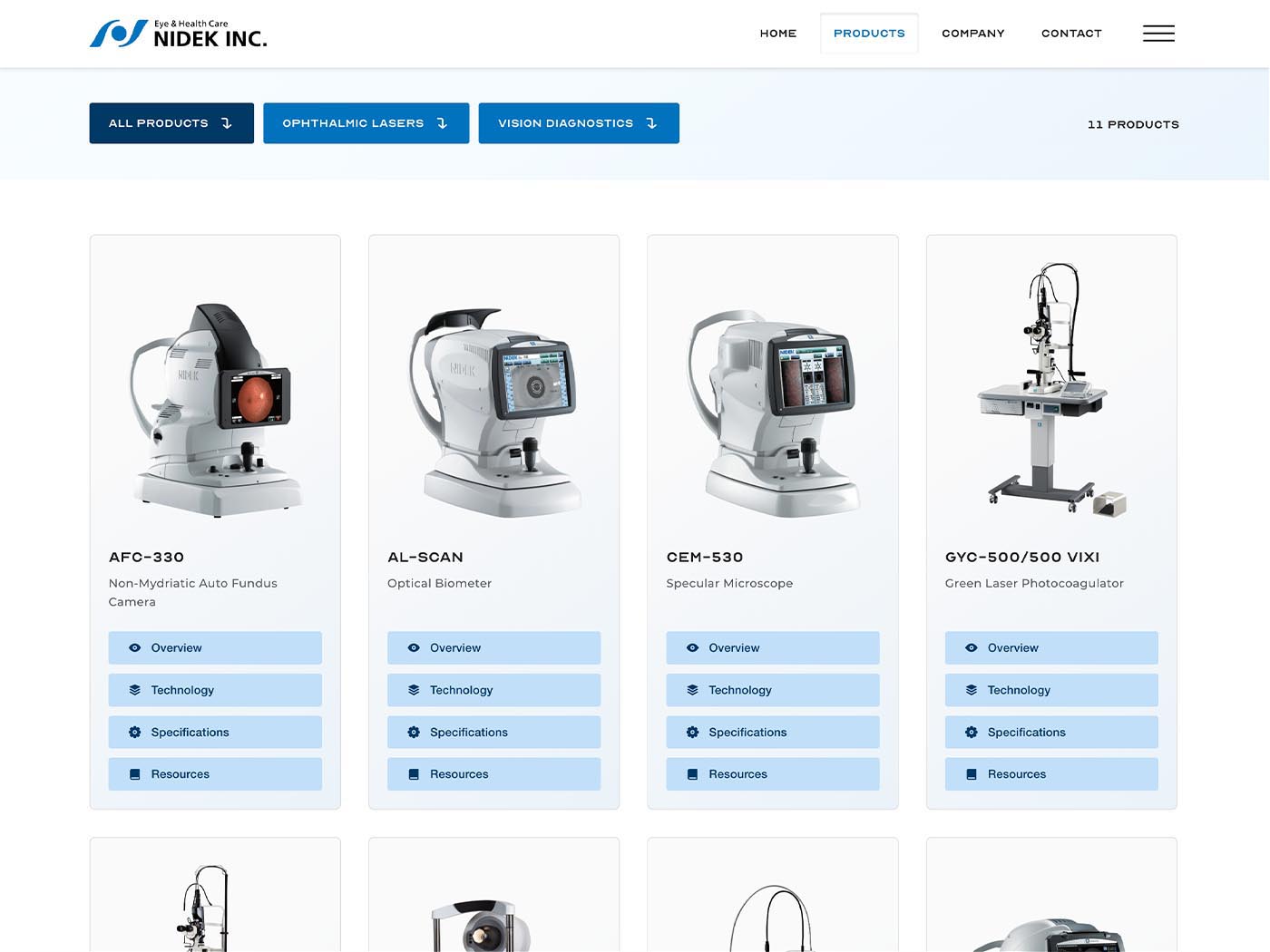The image size is (1270, 952).
Task: Click the GYC-500/500 VIXI product title
Action: [x=1022, y=557]
